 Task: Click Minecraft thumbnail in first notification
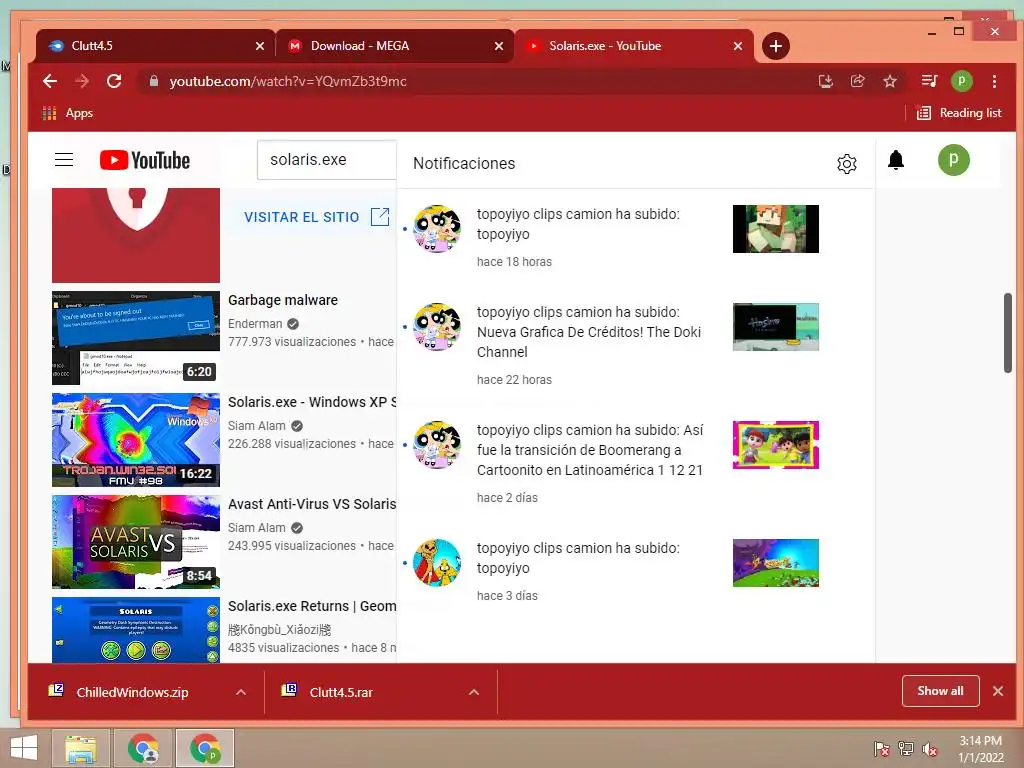[x=775, y=229]
